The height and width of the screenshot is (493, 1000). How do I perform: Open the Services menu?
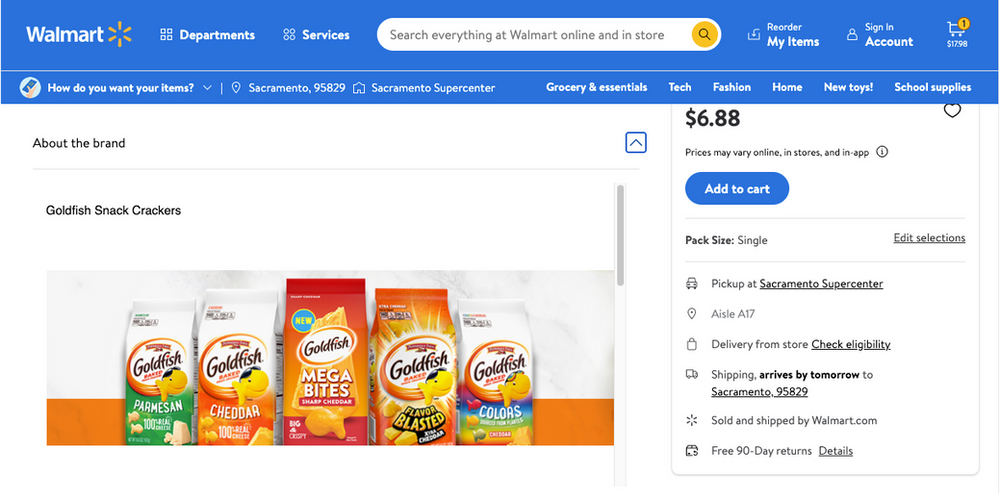tap(316, 35)
